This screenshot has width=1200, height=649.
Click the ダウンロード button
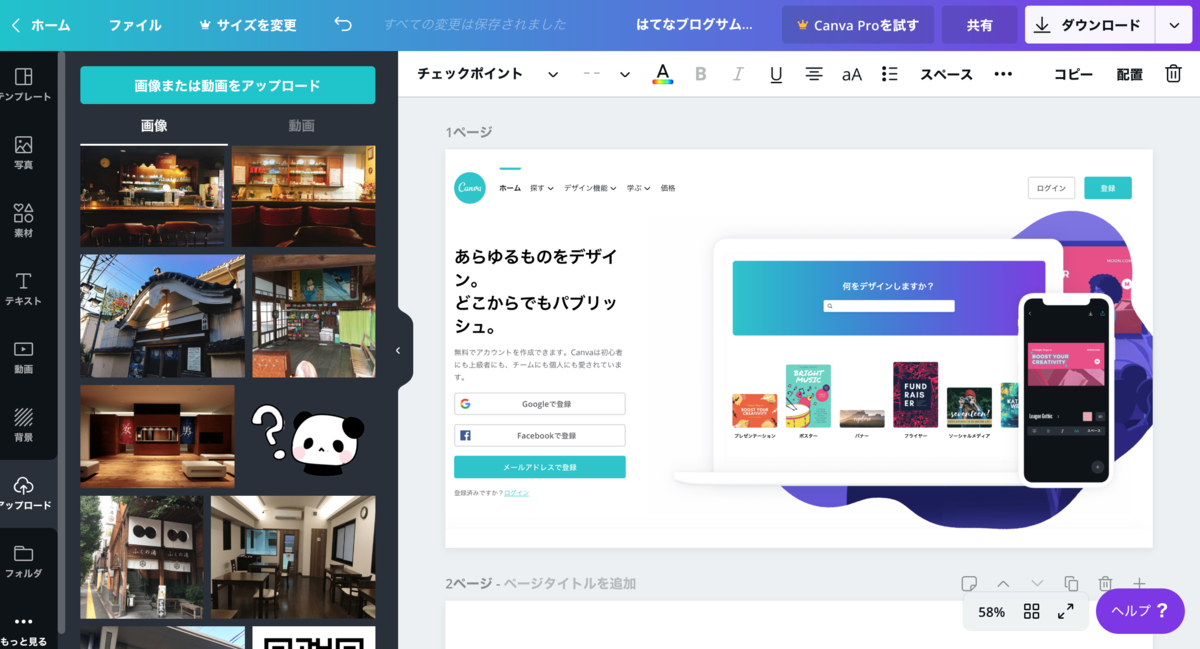(1089, 25)
